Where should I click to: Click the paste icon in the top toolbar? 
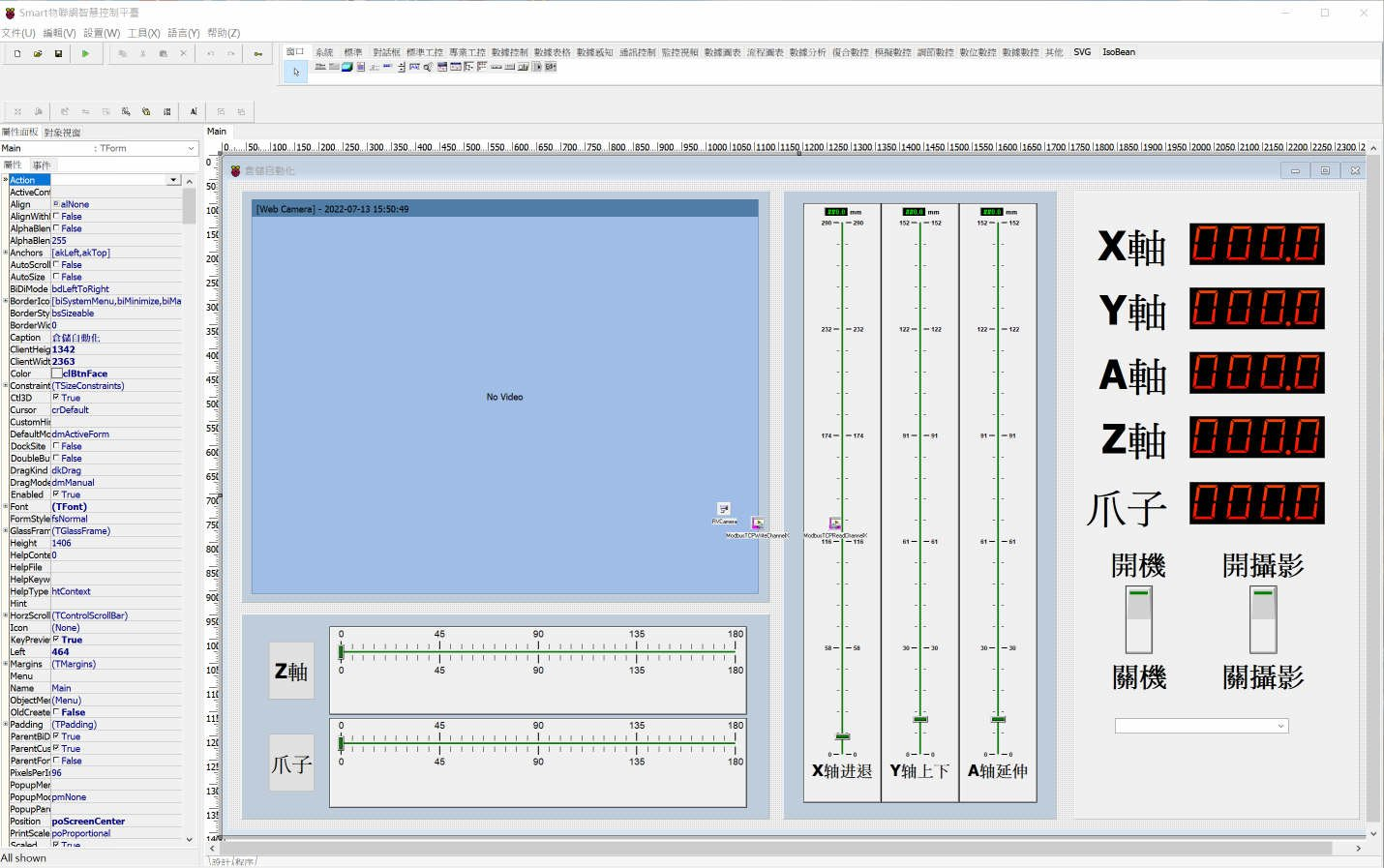coord(163,54)
